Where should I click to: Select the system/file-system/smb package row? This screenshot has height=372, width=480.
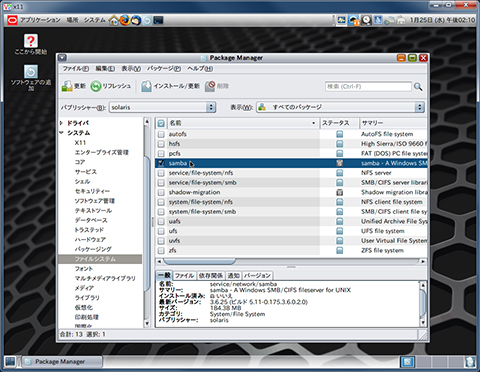point(291,212)
